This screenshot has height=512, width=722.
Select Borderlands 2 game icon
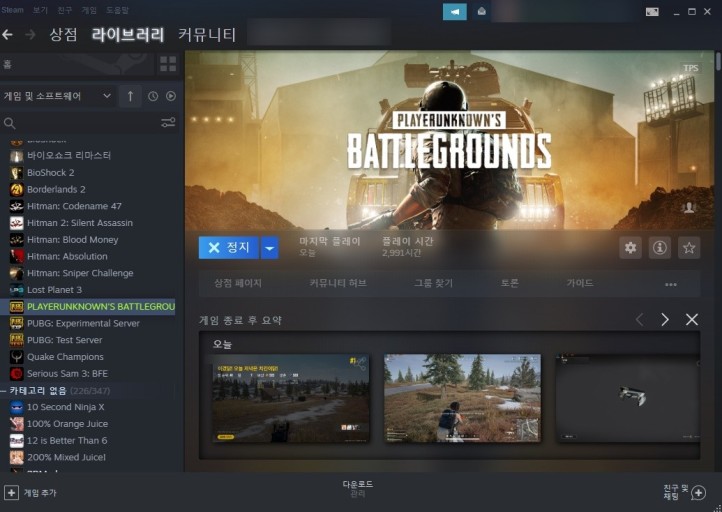tap(17, 189)
